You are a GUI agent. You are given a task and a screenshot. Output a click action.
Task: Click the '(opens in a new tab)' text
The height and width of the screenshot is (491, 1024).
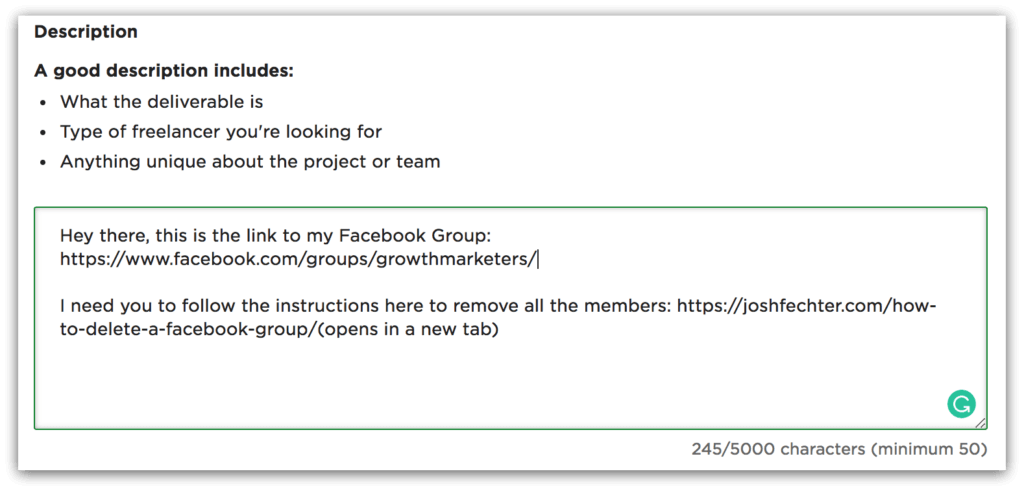point(409,330)
